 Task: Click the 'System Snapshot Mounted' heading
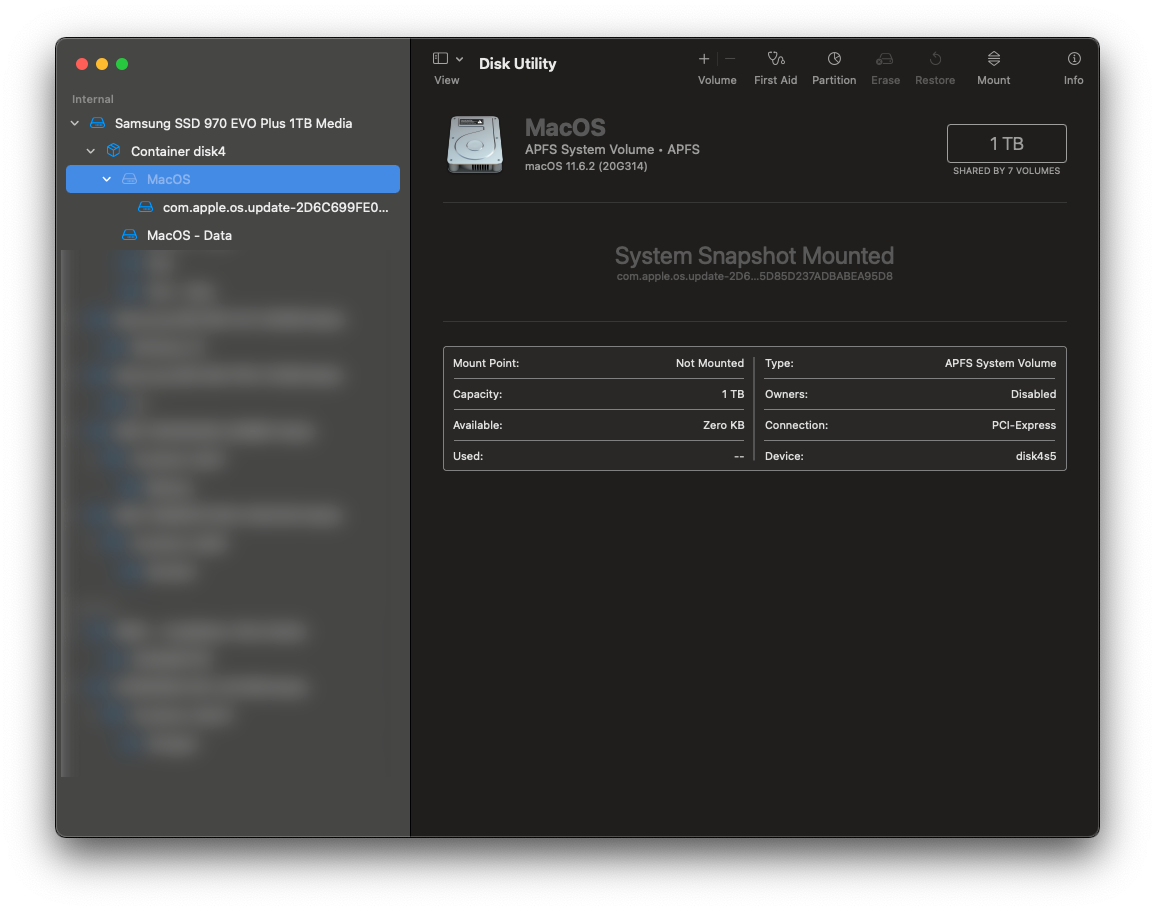(x=754, y=256)
